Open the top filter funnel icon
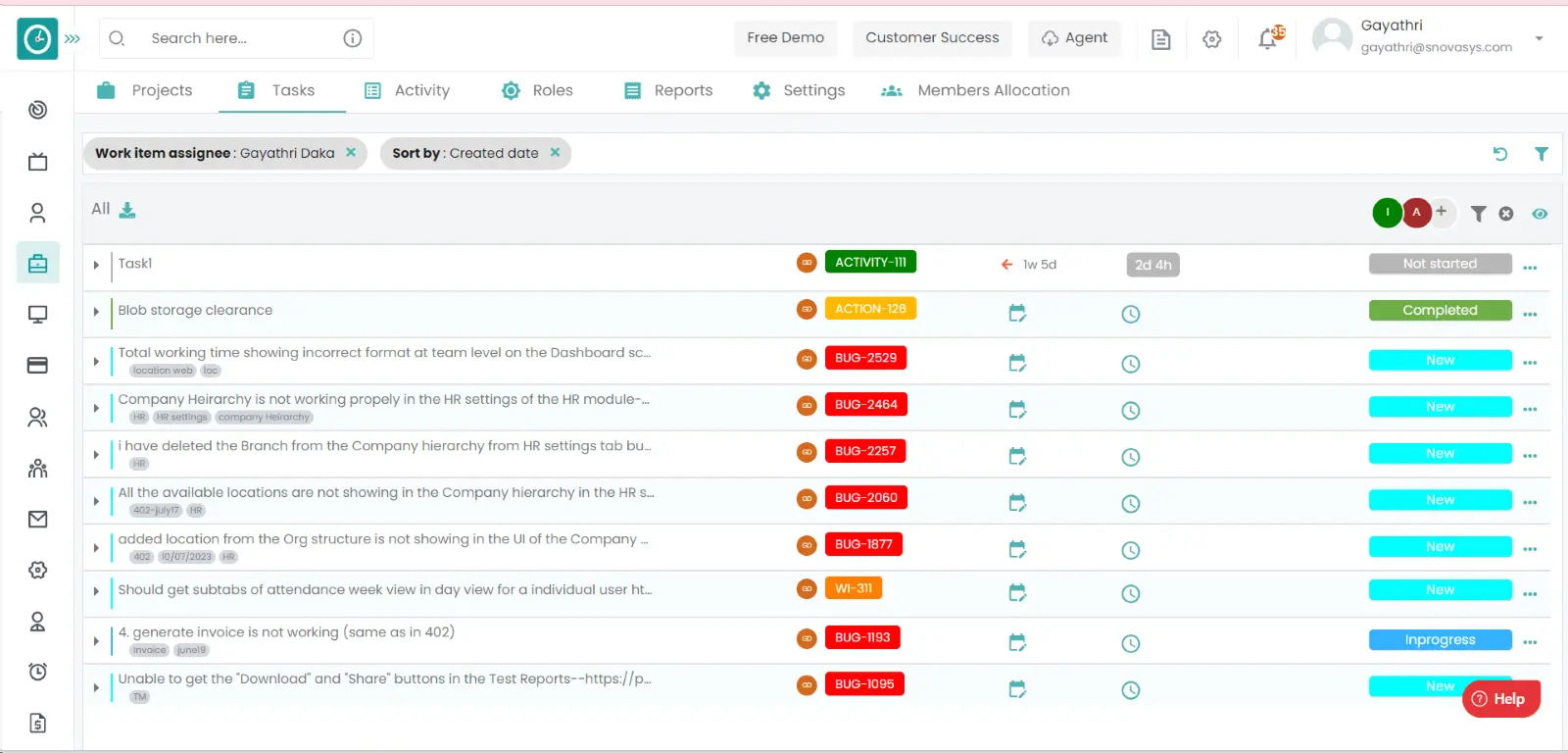 click(1542, 154)
